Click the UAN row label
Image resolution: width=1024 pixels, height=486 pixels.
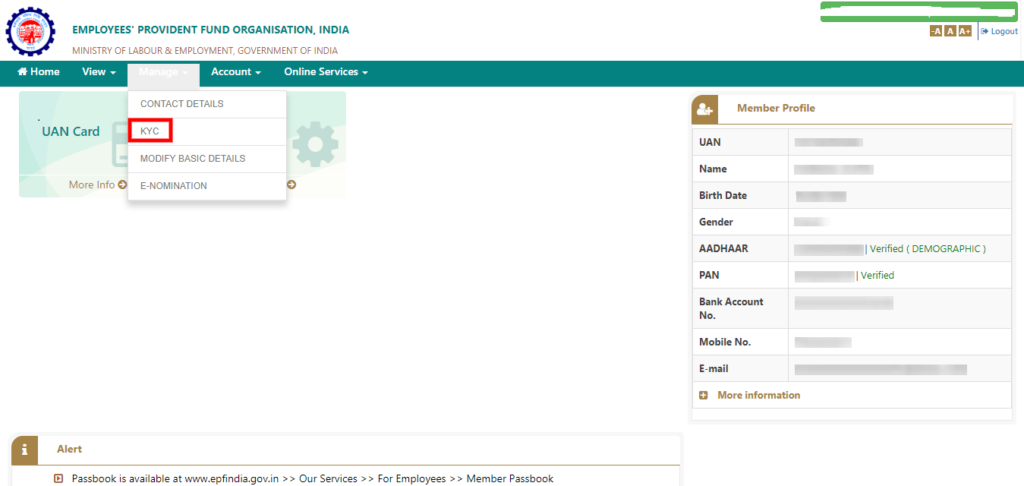[710, 142]
